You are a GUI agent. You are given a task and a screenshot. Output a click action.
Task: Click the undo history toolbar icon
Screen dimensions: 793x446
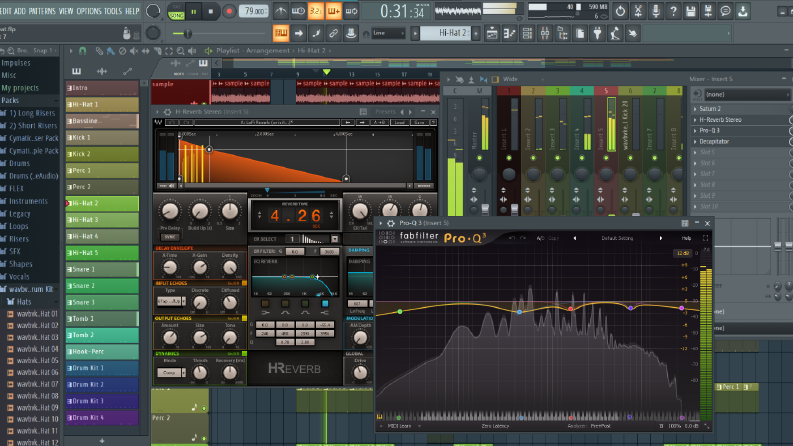pyautogui.click(x=620, y=11)
